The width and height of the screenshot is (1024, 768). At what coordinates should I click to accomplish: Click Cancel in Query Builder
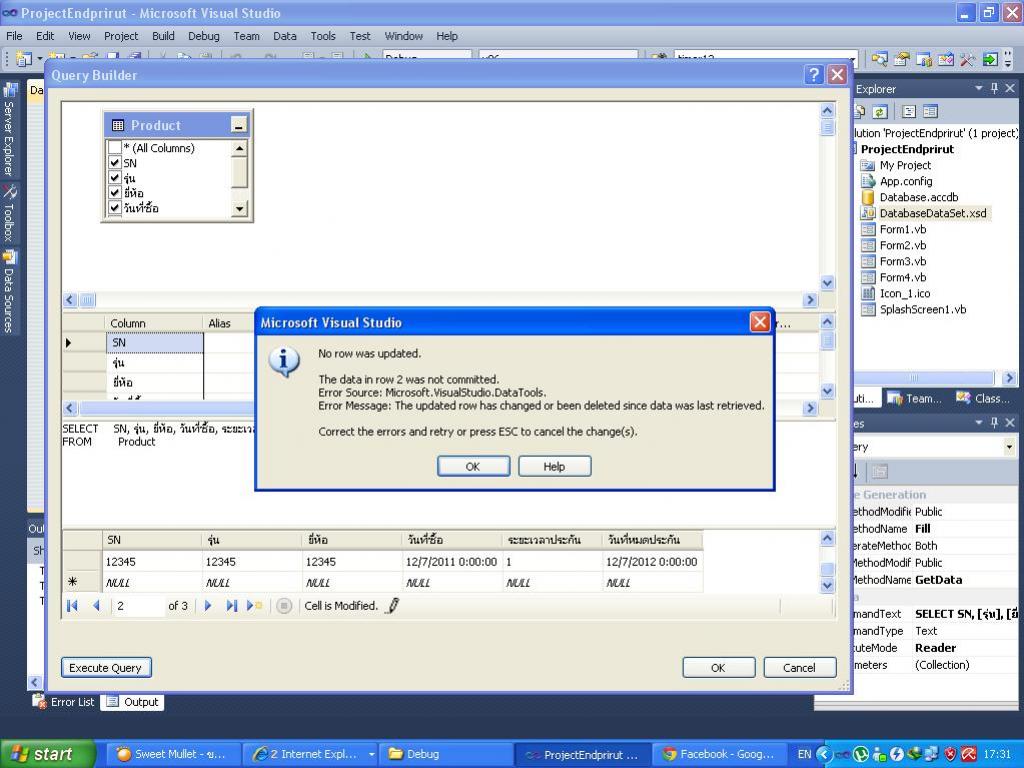(x=799, y=667)
